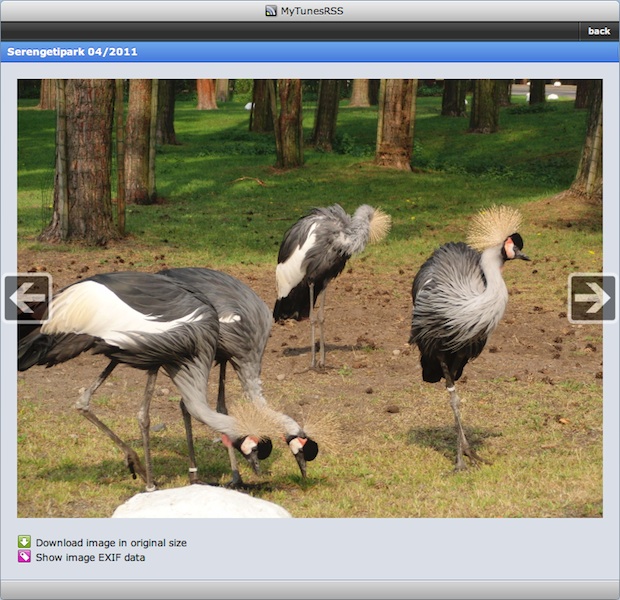This screenshot has height=600, width=620.
Task: Advance to the next photo with right arrow
Action: 592,297
